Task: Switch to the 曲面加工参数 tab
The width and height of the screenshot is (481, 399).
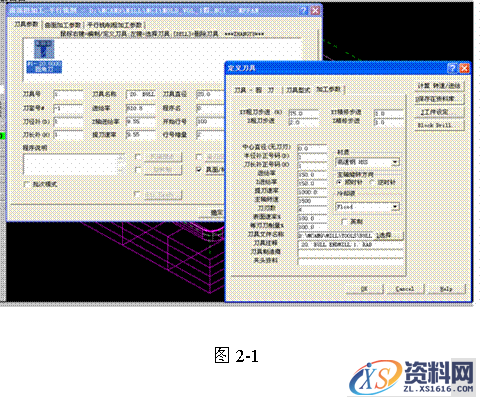Action: pyautogui.click(x=63, y=25)
